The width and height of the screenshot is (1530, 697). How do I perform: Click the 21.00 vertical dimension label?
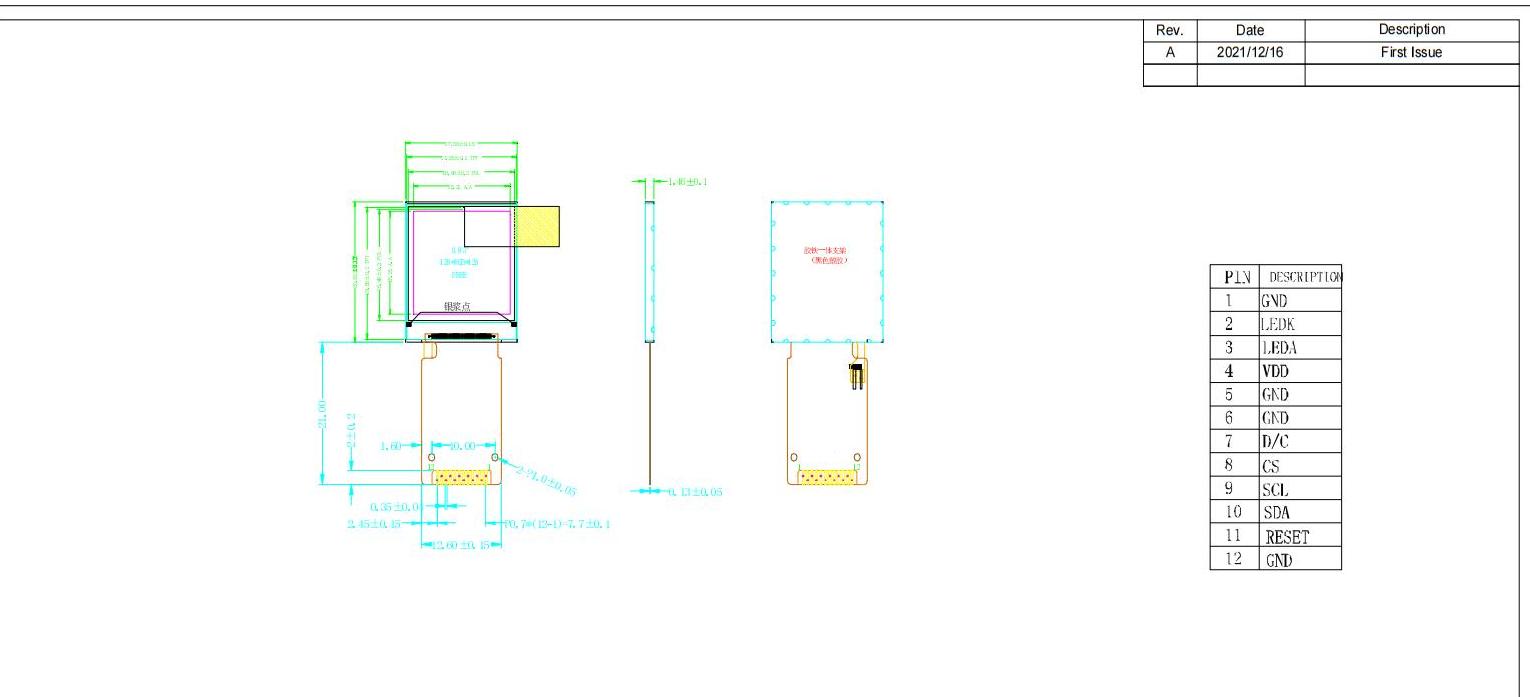(x=322, y=413)
